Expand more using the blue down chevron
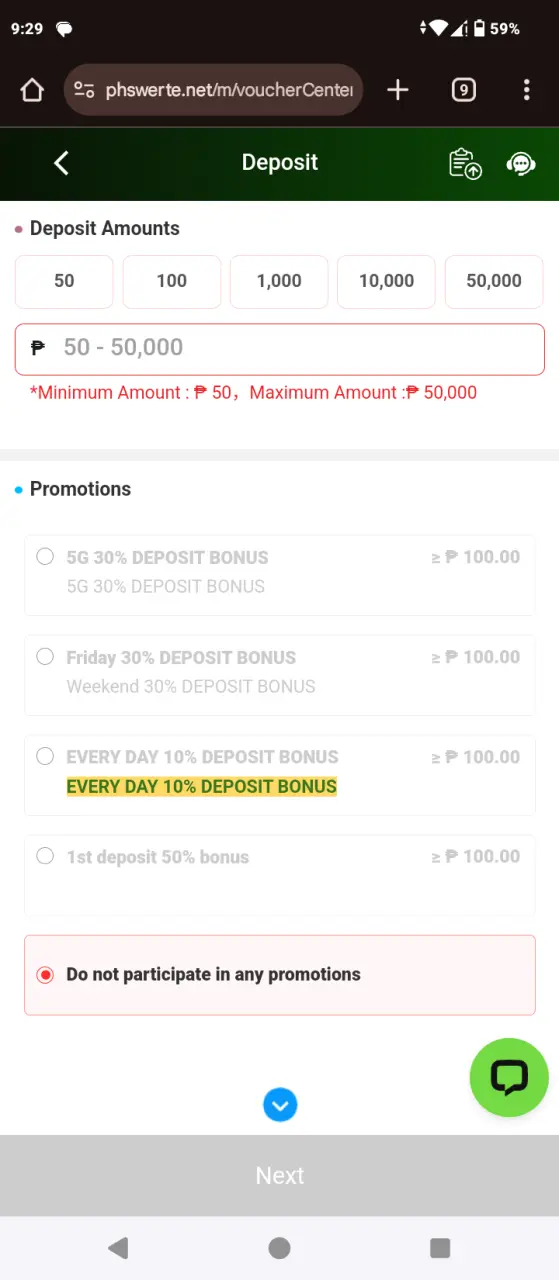This screenshot has width=559, height=1280. (280, 1105)
